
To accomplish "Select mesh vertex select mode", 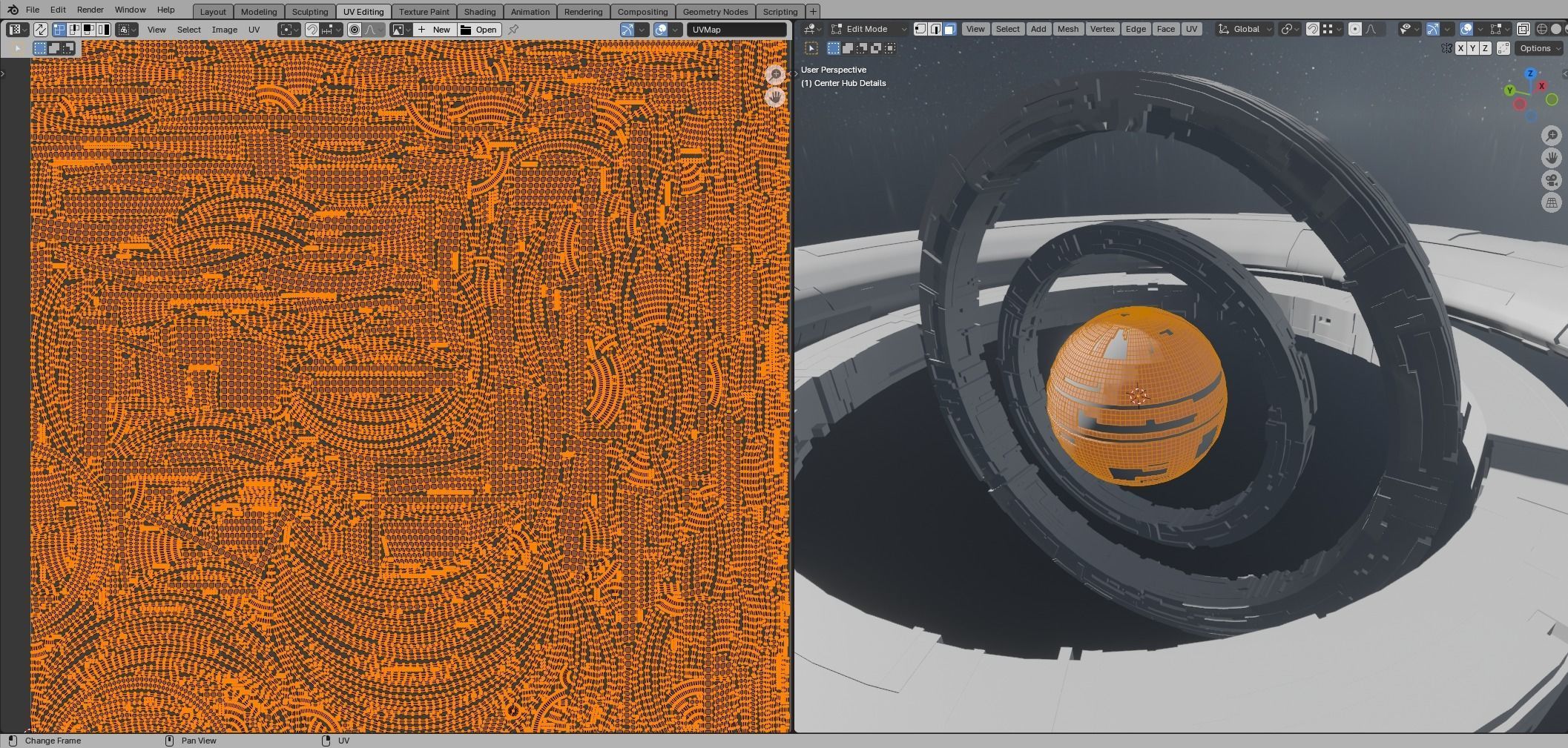I will pyautogui.click(x=920, y=29).
